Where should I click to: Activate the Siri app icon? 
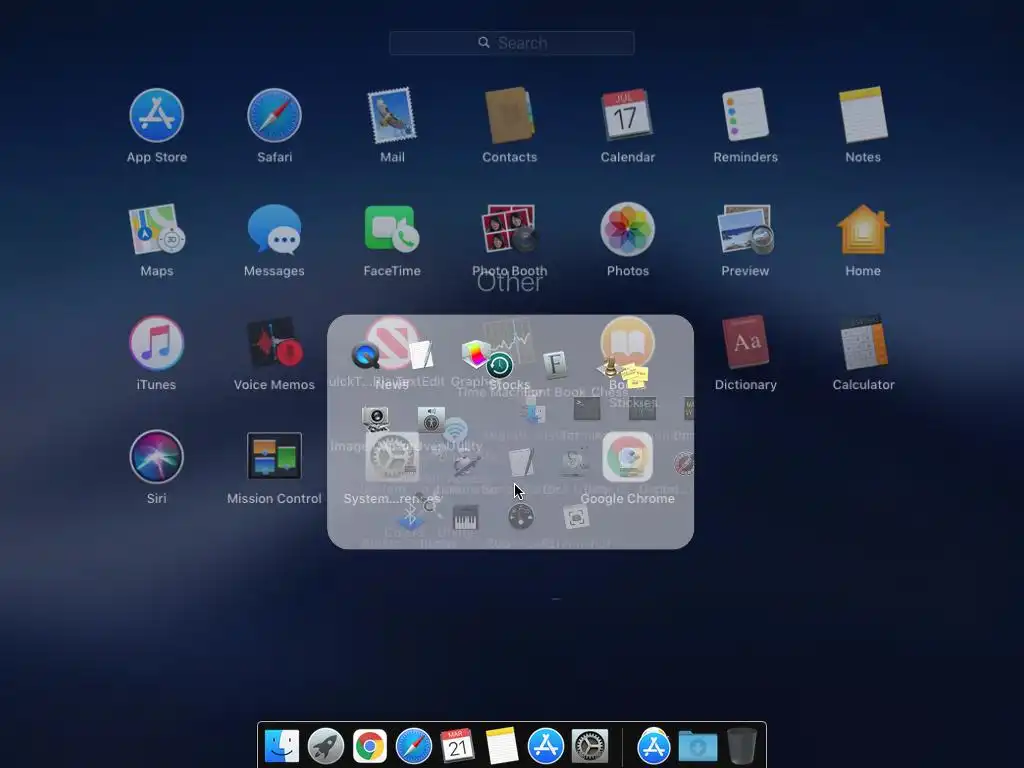pyautogui.click(x=156, y=456)
